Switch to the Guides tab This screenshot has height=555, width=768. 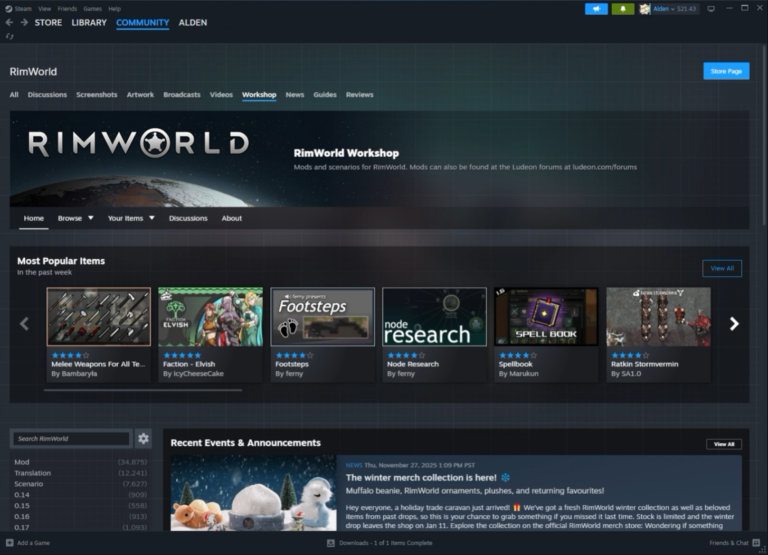(x=325, y=95)
